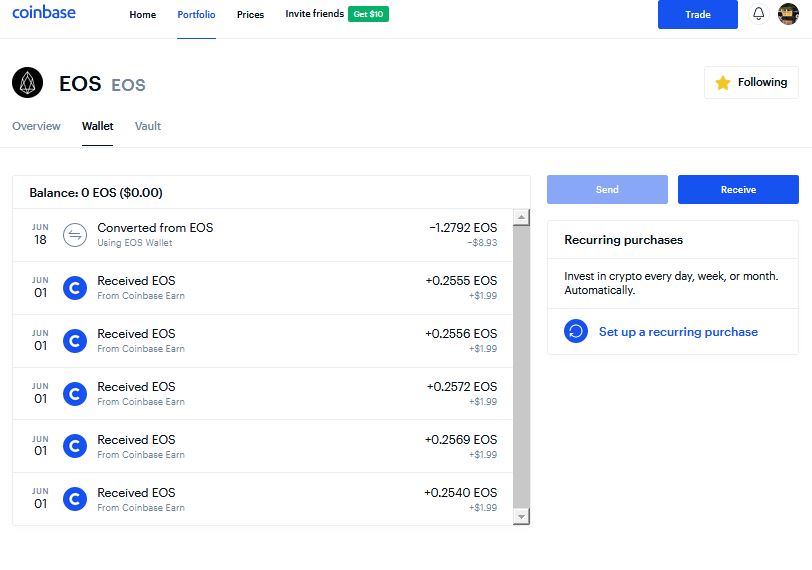Screen dimensions: 812x570
Task: Click the -$8.93 value
Action: (x=482, y=243)
